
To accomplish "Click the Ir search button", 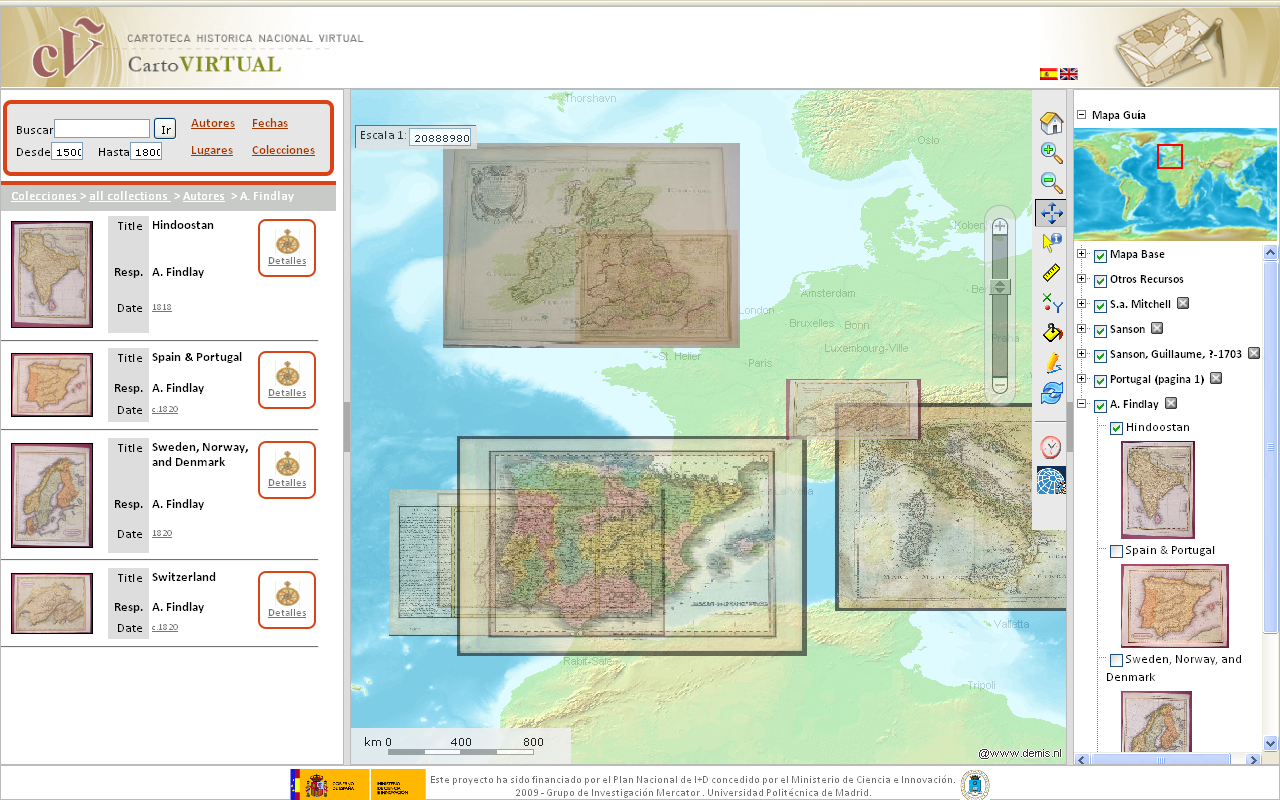I will pyautogui.click(x=165, y=128).
